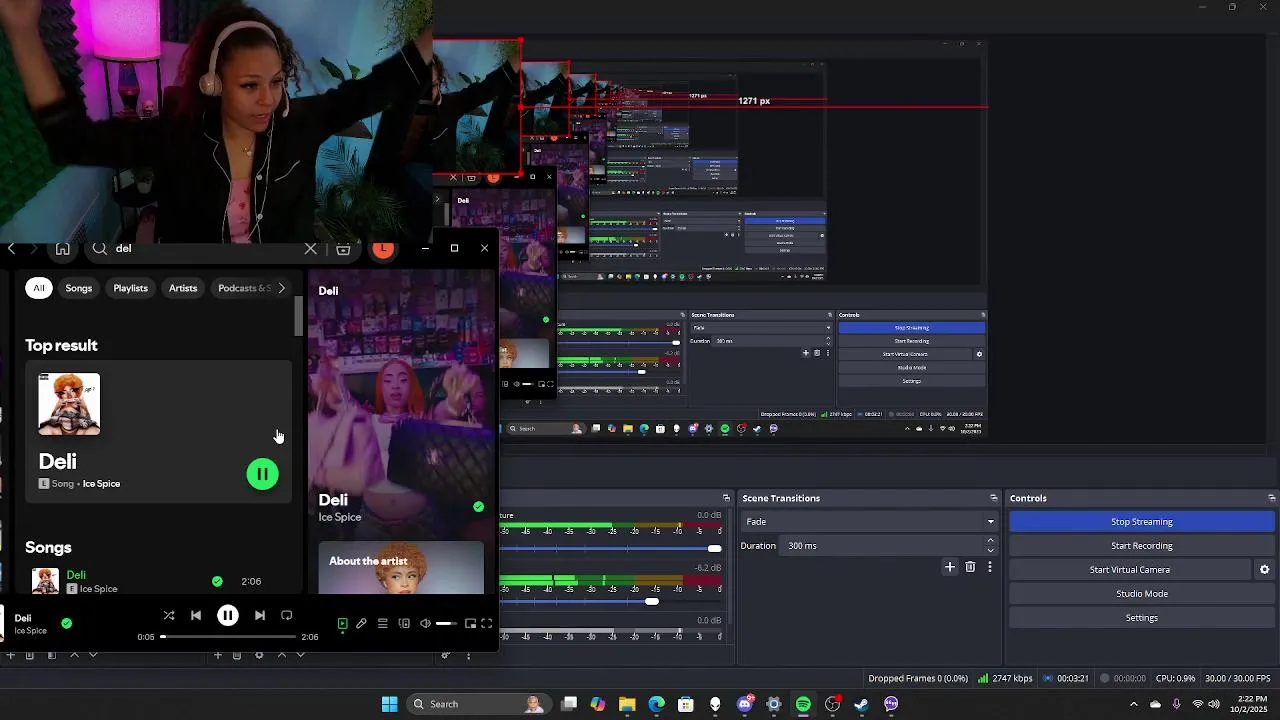
Task: Select the All filter chip
Action: (38, 288)
